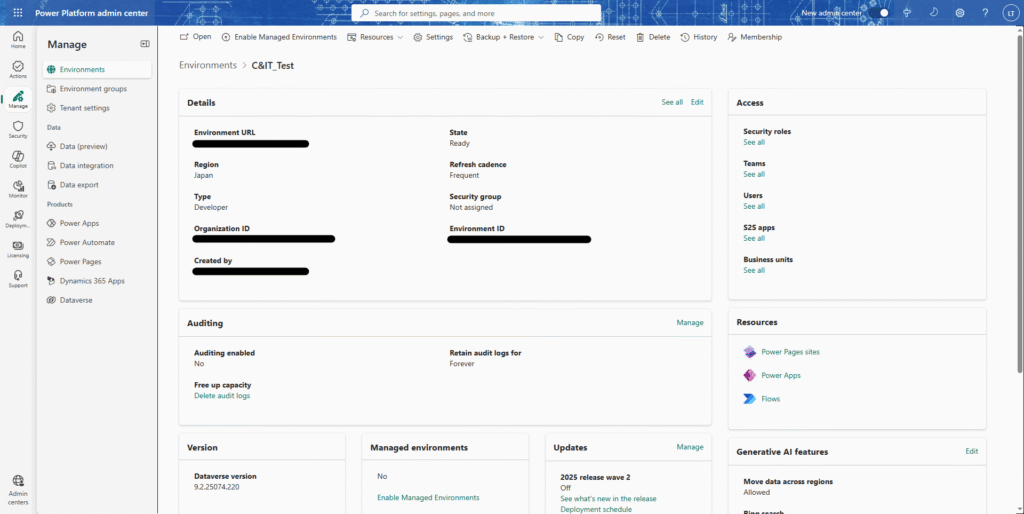Click Enable Managed Environments toolbar button

click(279, 37)
